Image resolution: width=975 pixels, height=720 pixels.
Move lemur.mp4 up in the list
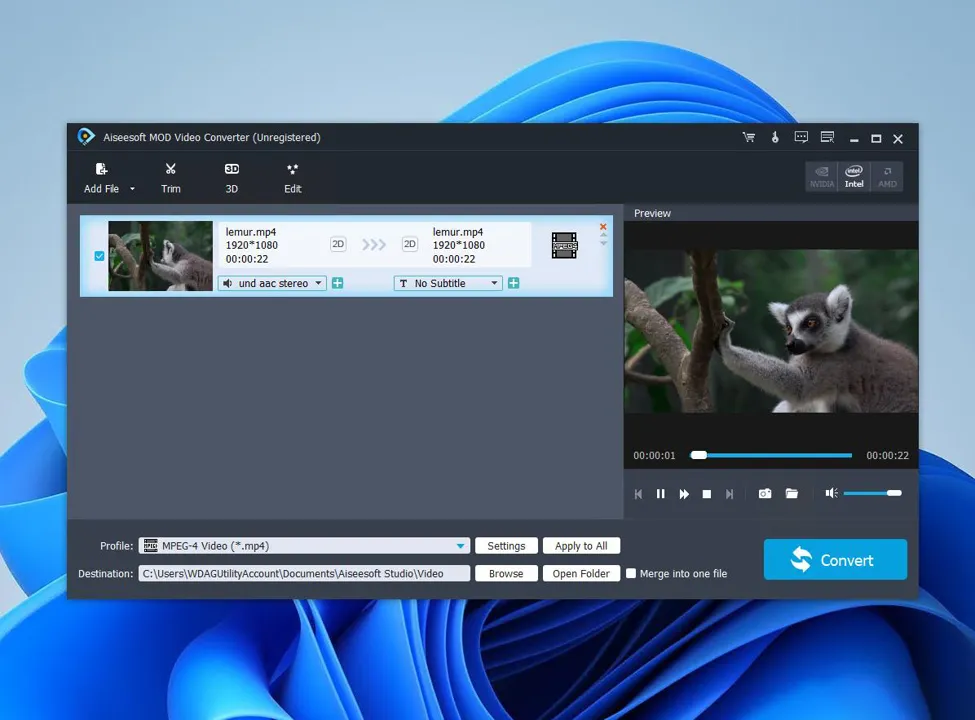tap(603, 235)
